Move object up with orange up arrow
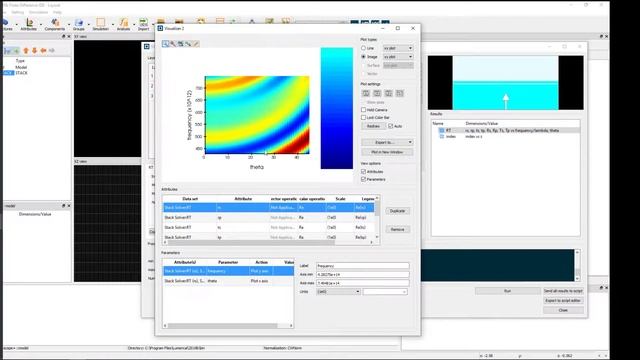The image size is (640, 360). (x=26, y=51)
